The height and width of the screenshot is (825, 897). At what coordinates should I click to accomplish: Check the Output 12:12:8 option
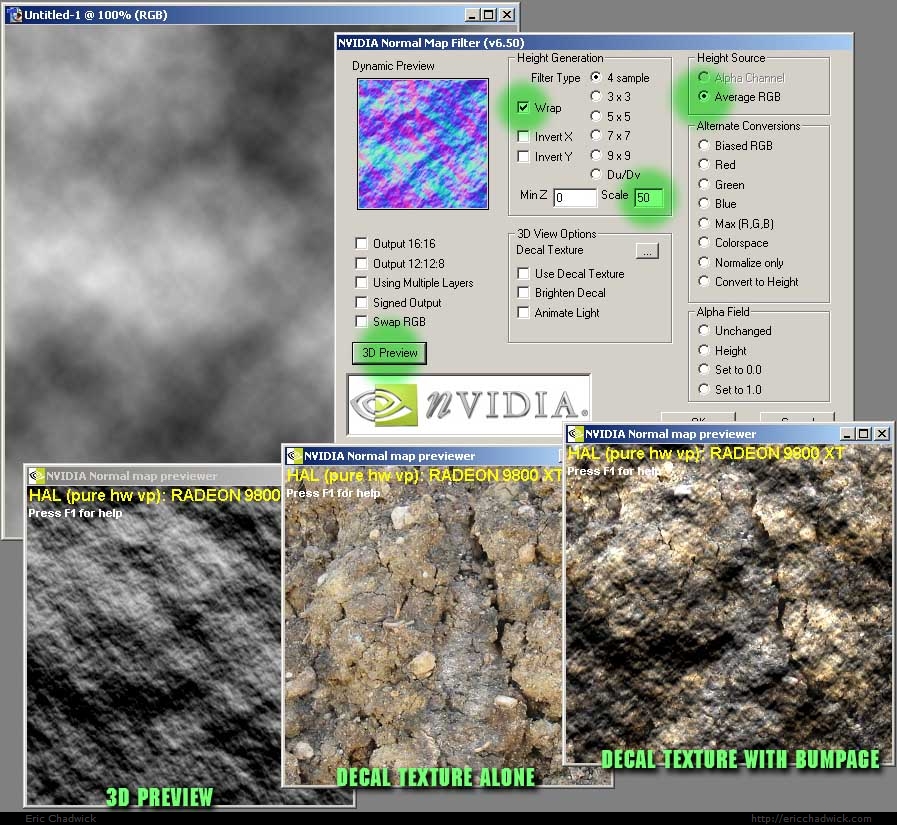click(361, 263)
